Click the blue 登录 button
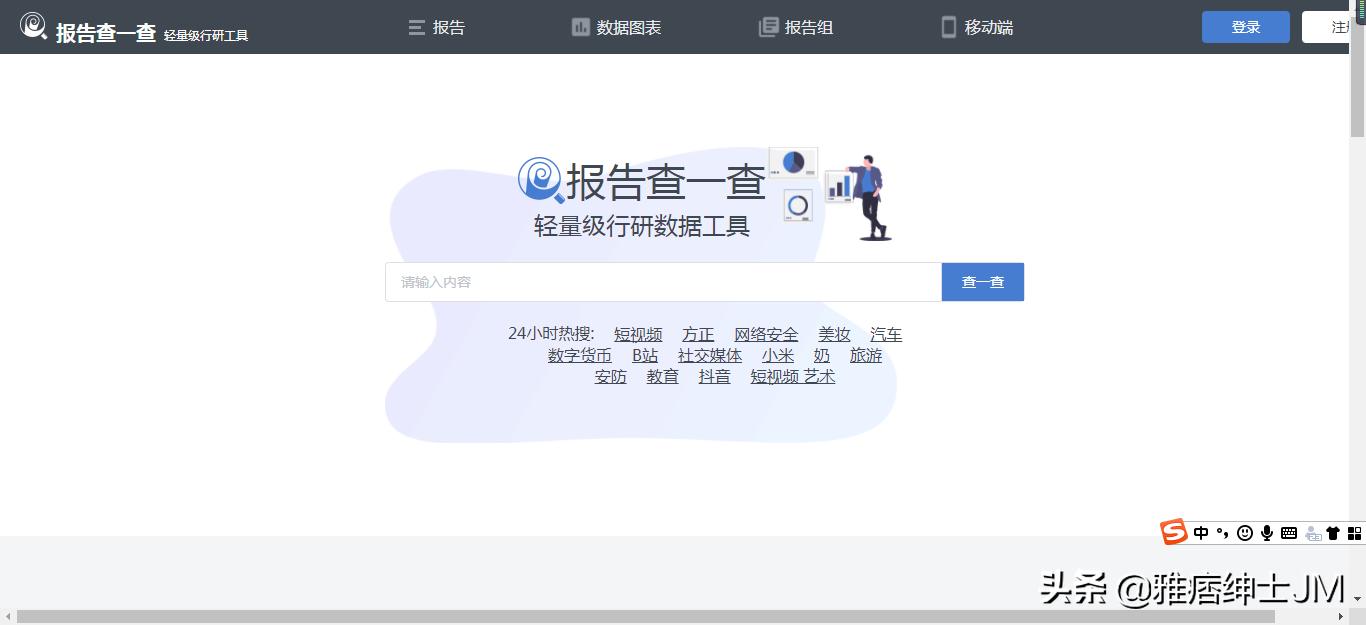 coord(1245,26)
